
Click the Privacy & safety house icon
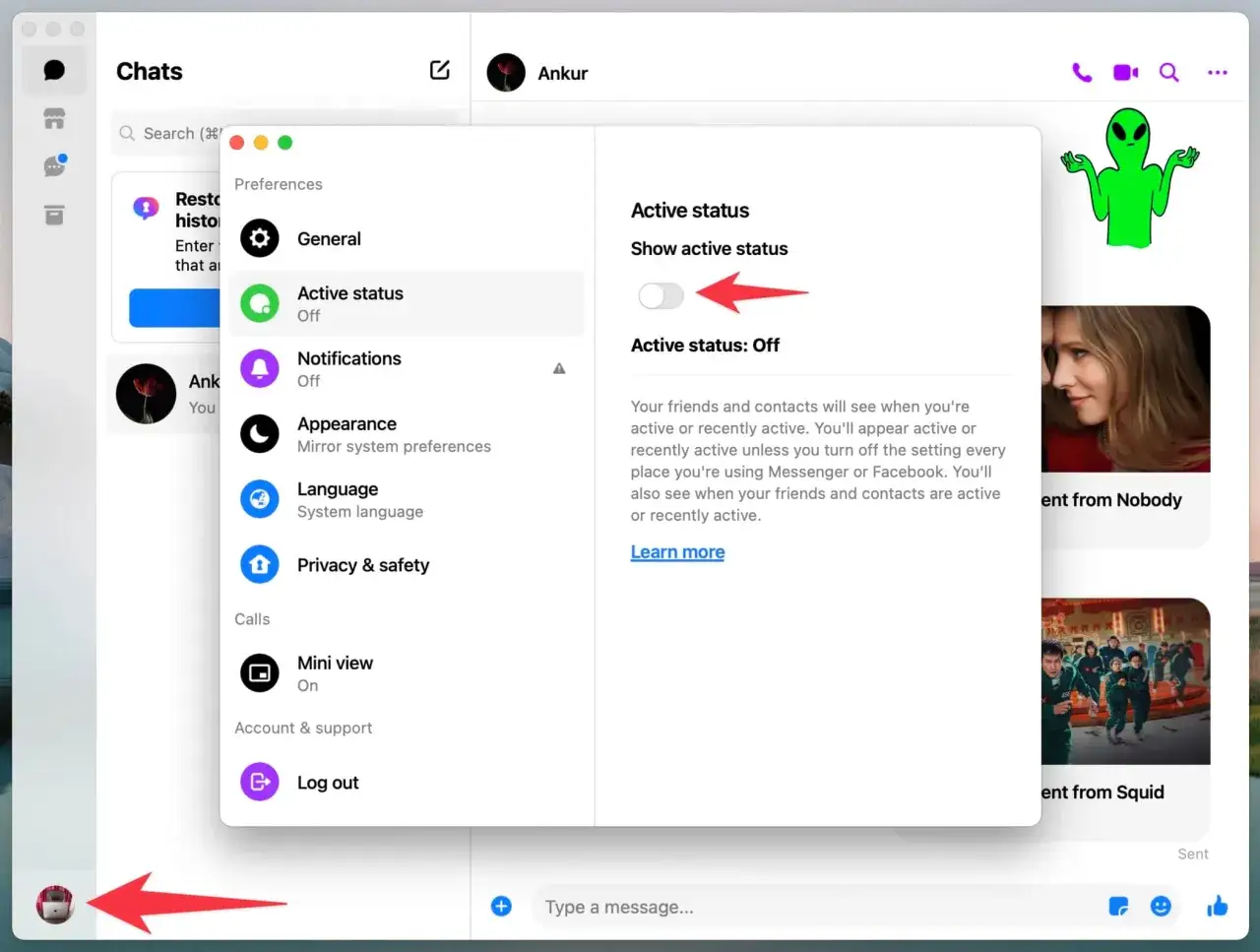260,564
